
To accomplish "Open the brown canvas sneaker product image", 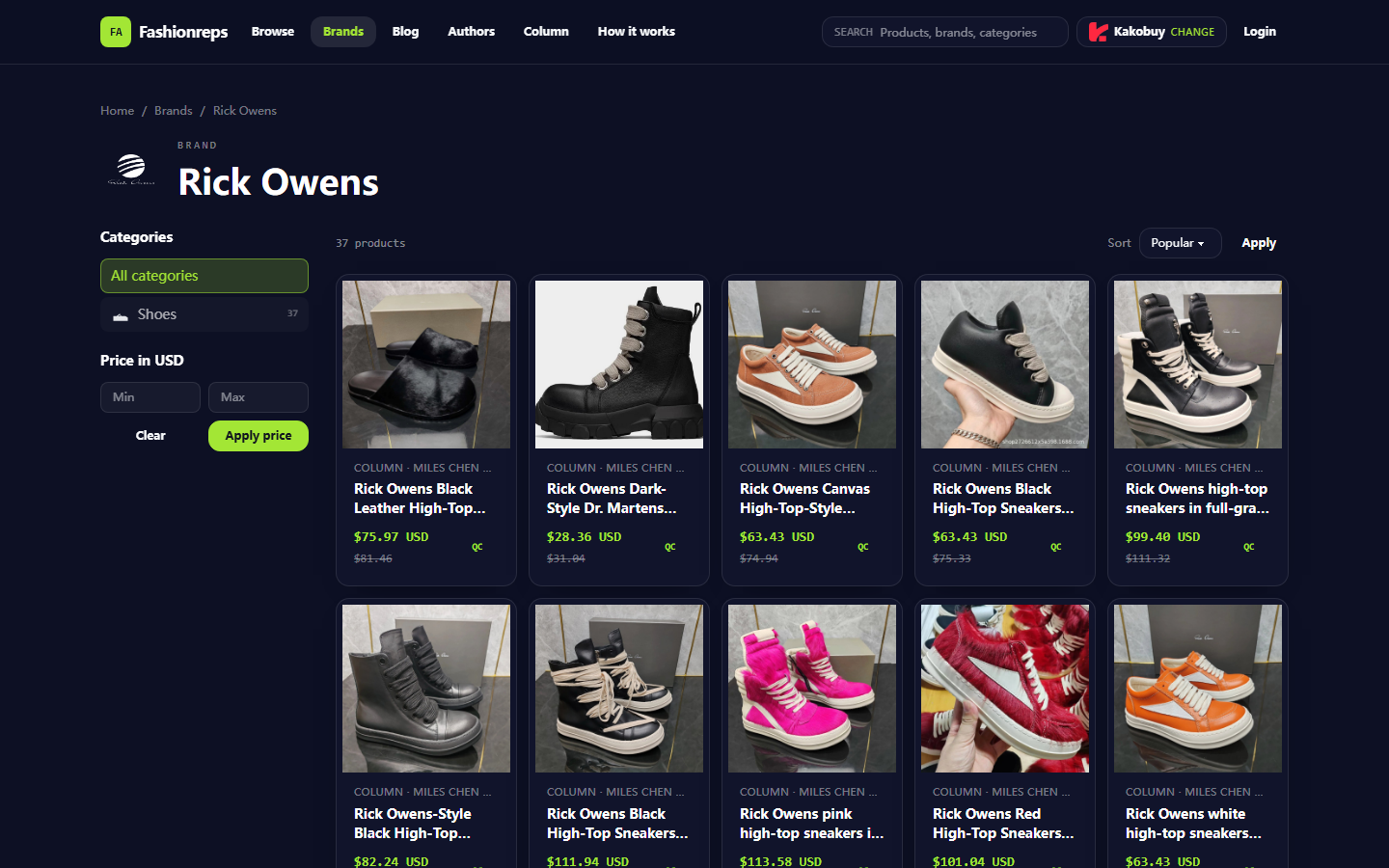I will (812, 365).
